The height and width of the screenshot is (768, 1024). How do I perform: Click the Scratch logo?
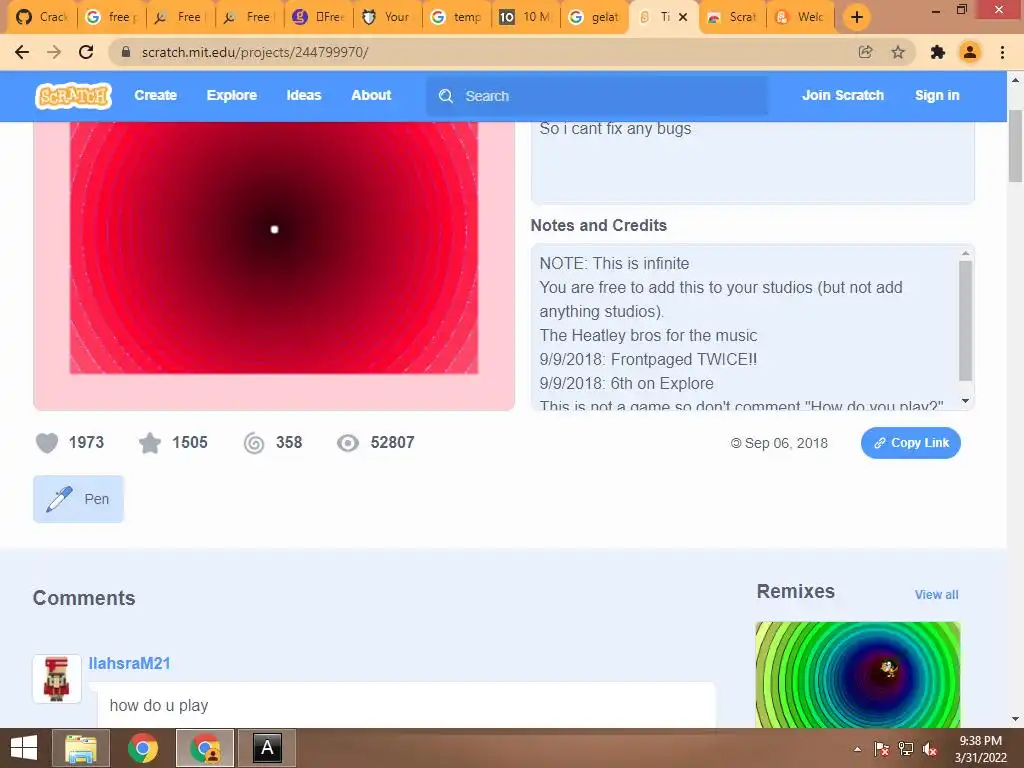pyautogui.click(x=73, y=95)
